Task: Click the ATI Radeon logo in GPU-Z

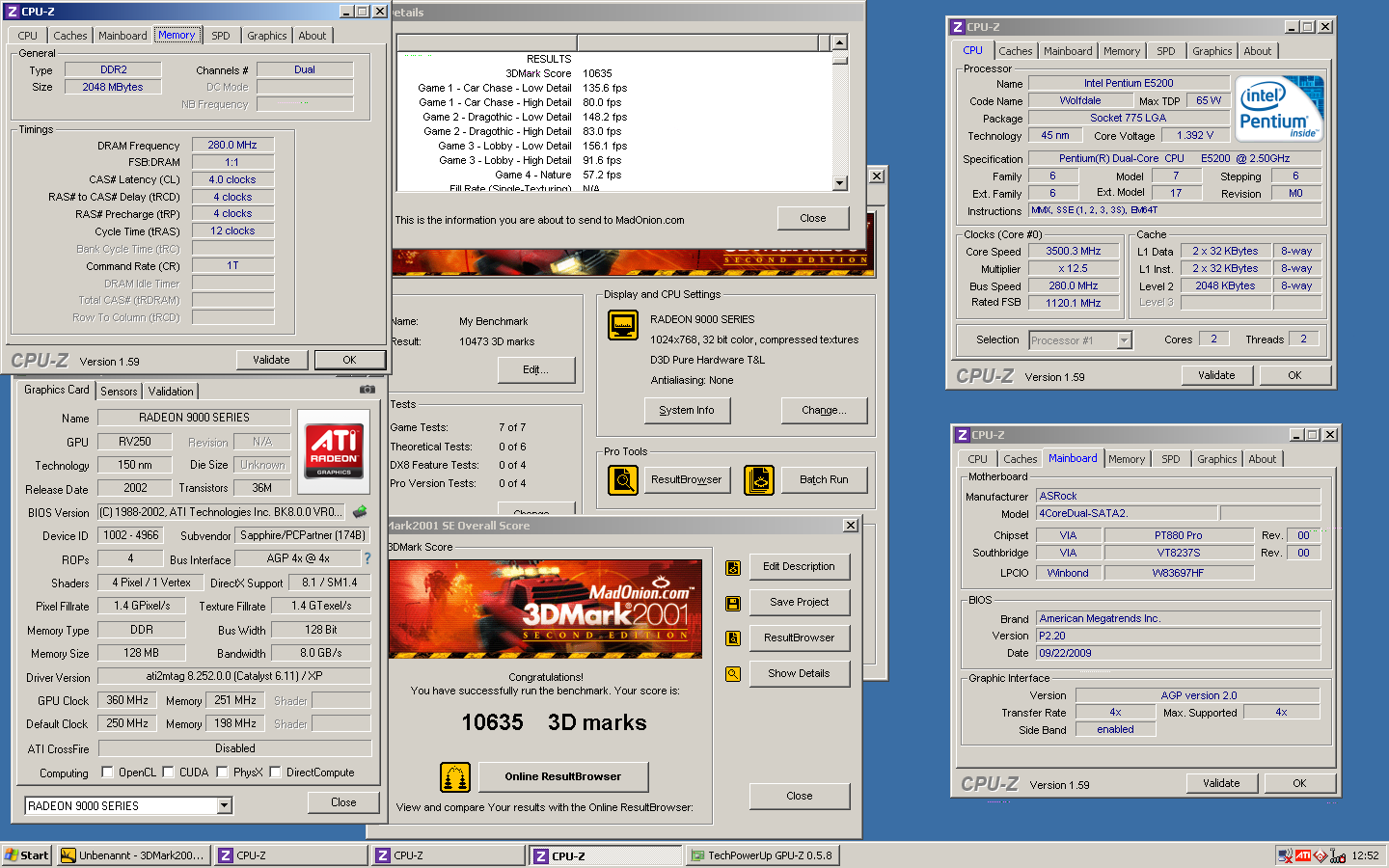Action: 334,450
